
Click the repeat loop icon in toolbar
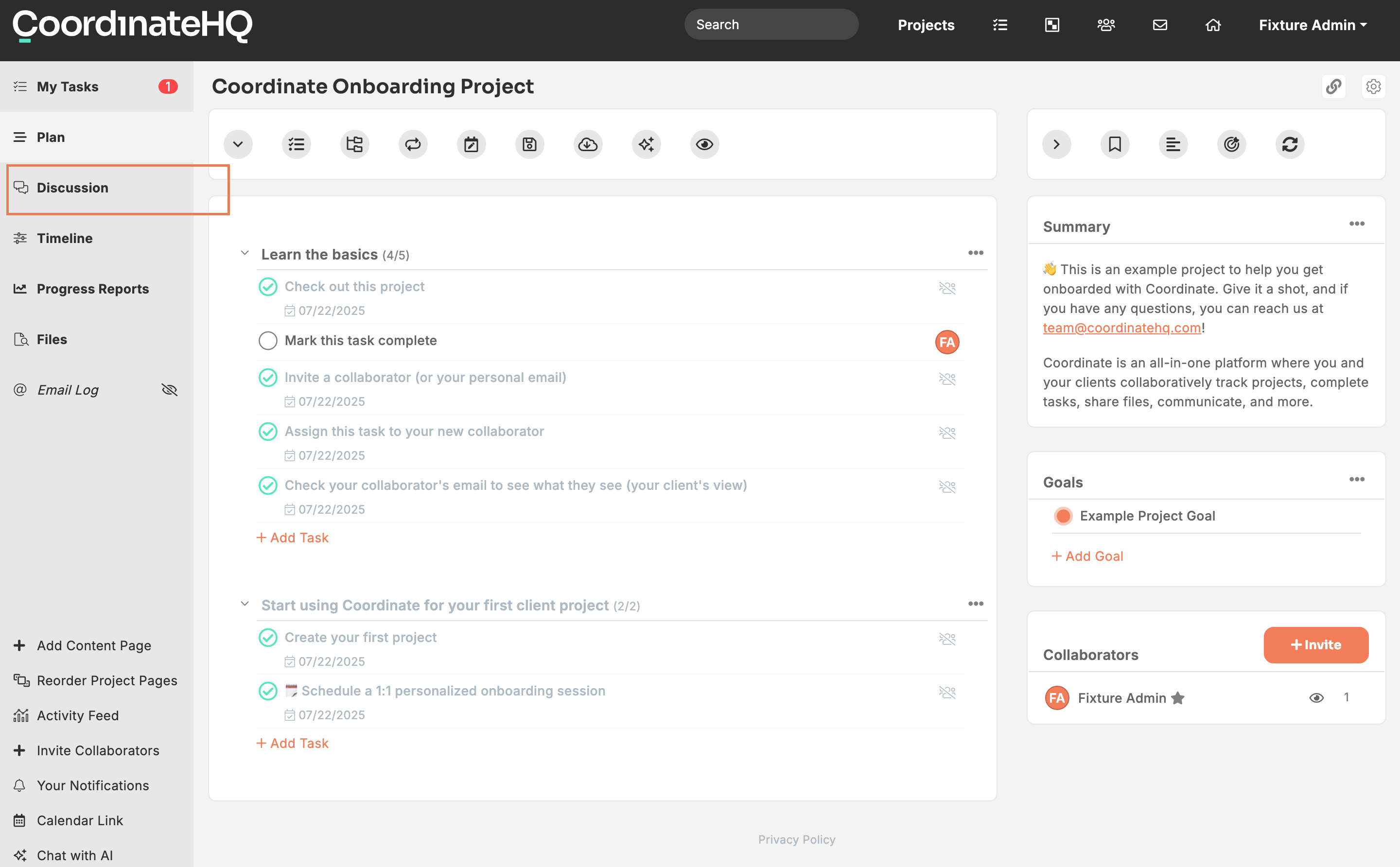(413, 144)
